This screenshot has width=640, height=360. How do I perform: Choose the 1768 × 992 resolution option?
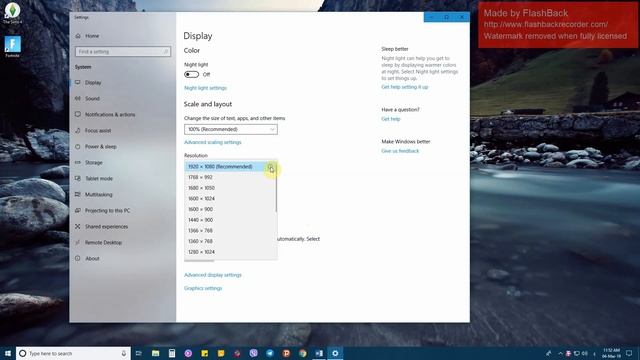pyautogui.click(x=230, y=177)
